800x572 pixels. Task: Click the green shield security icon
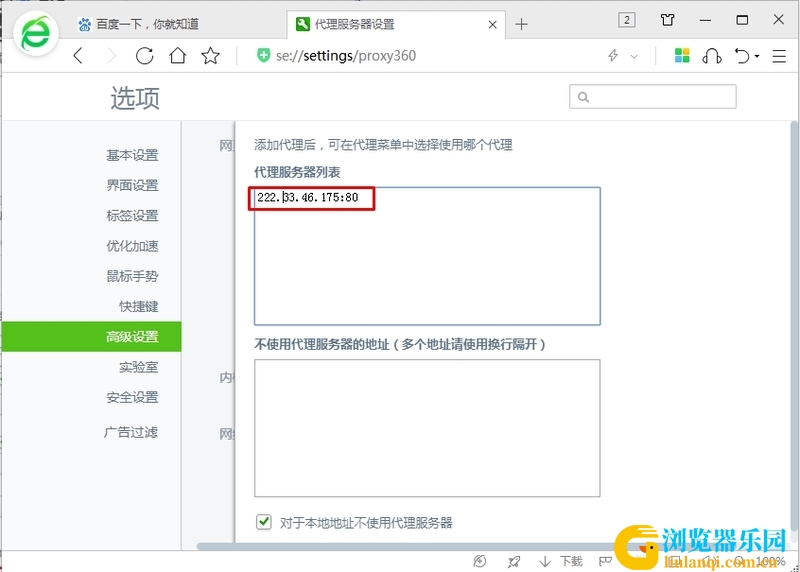point(263,55)
